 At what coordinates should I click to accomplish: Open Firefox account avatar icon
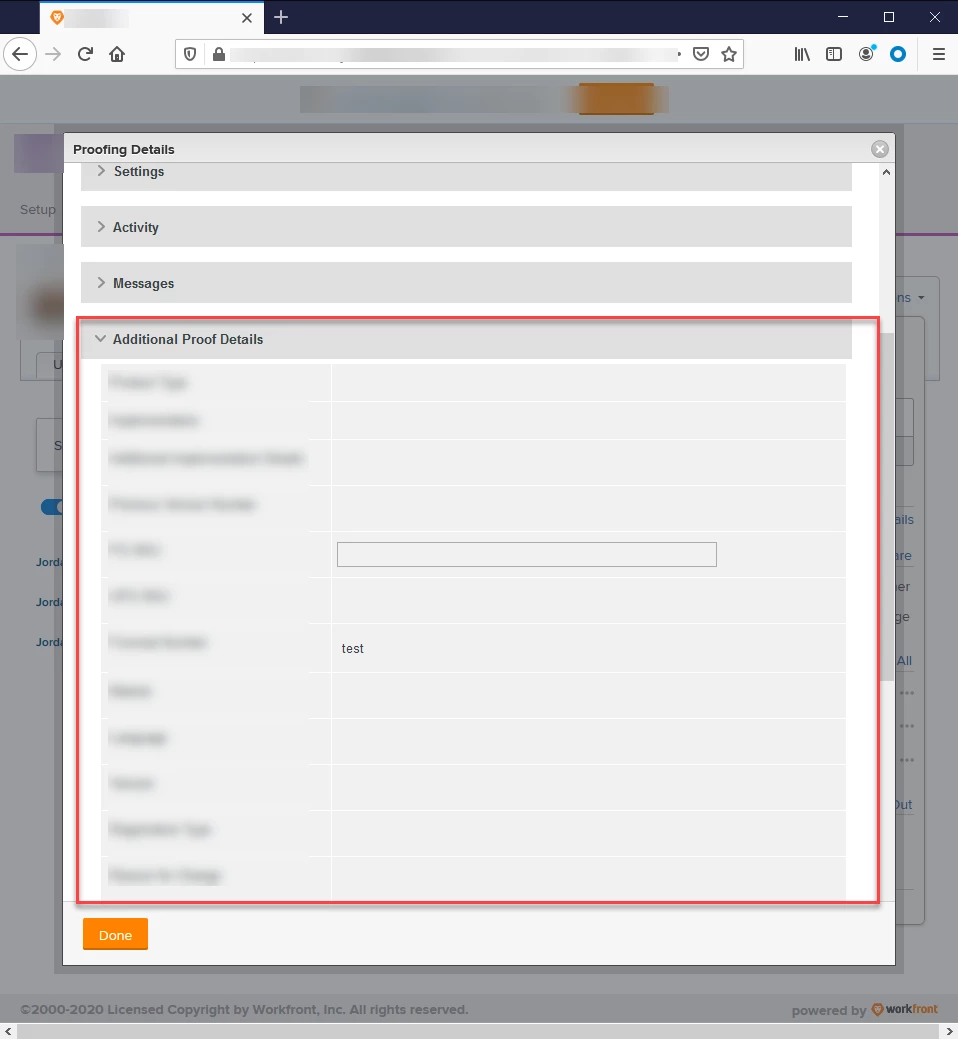coord(866,54)
